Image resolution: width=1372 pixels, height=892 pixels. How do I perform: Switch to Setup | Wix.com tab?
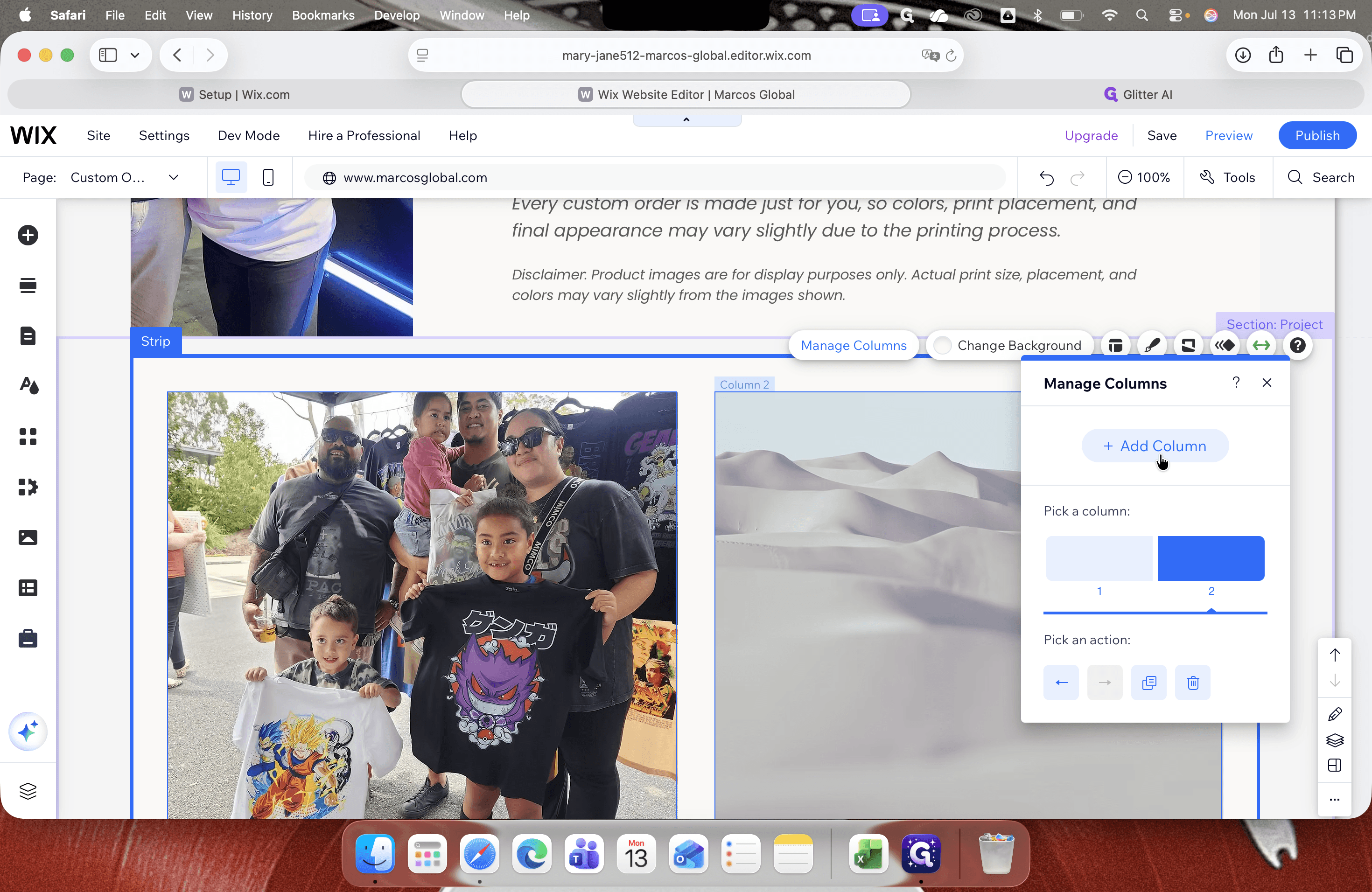235,95
